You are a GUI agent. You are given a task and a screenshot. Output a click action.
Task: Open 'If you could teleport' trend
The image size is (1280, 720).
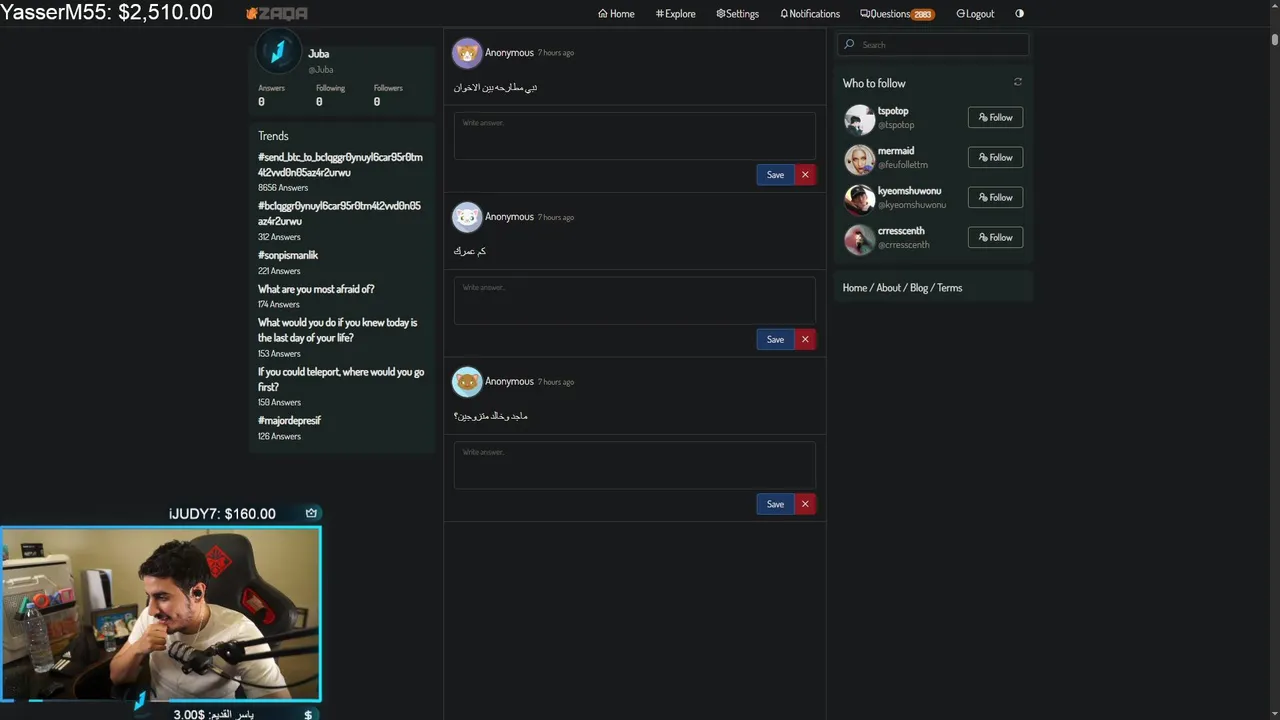click(x=341, y=379)
